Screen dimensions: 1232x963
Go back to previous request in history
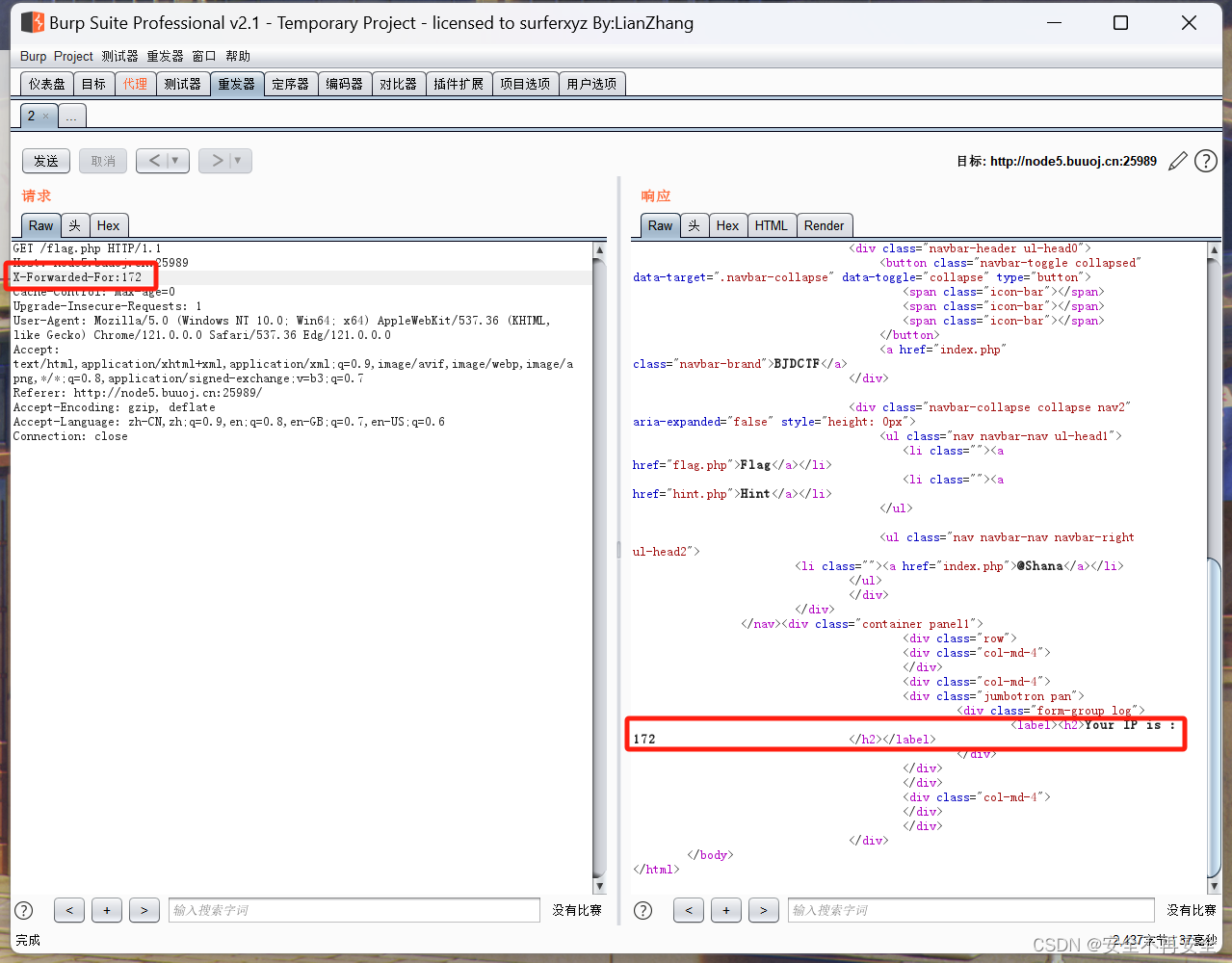[154, 161]
